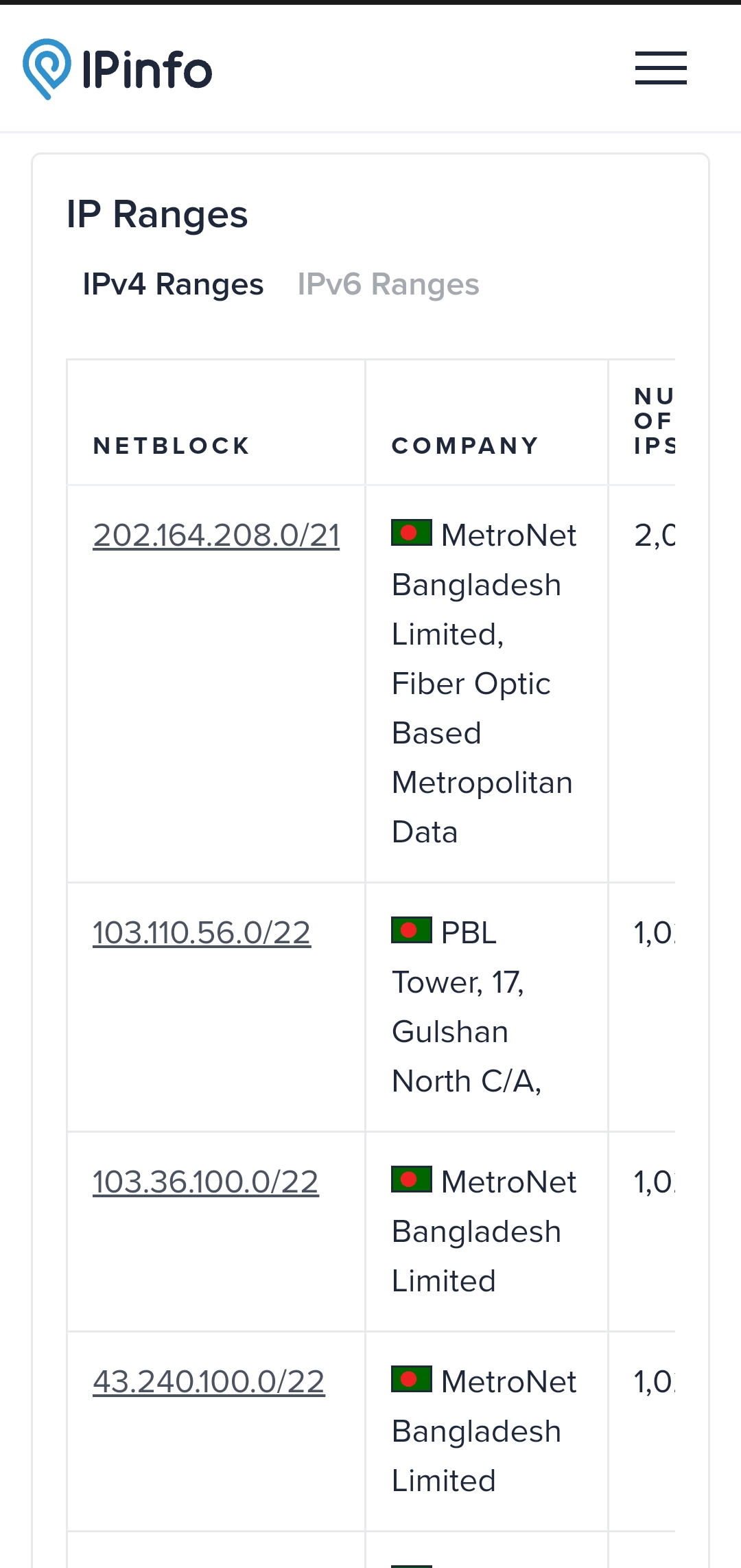Open netblock 202.164.208.0/21
Viewport: 741px width, 1568px height.
coord(216,535)
